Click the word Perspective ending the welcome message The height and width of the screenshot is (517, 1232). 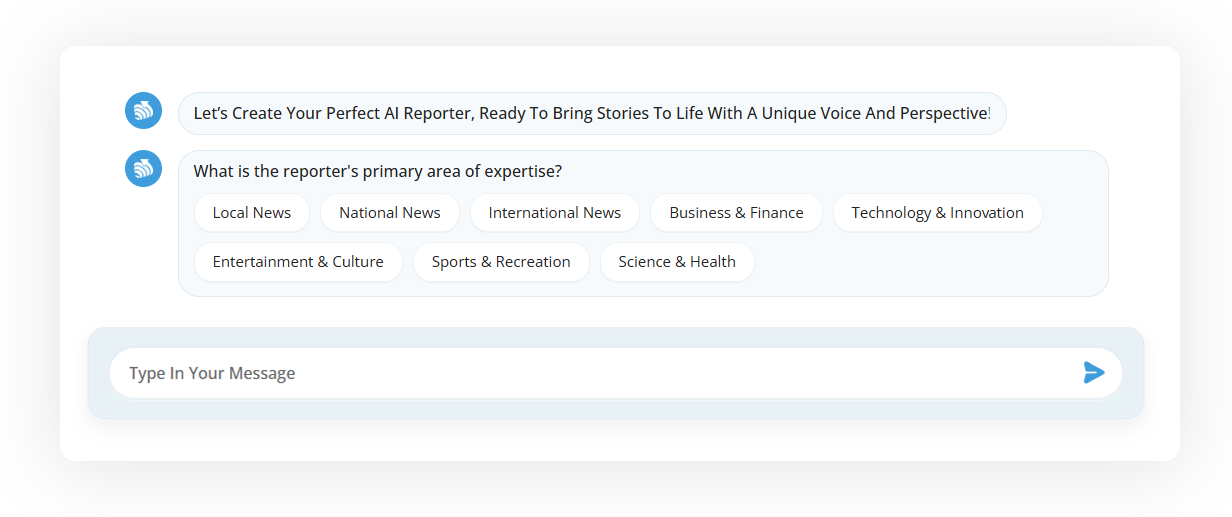pos(943,113)
